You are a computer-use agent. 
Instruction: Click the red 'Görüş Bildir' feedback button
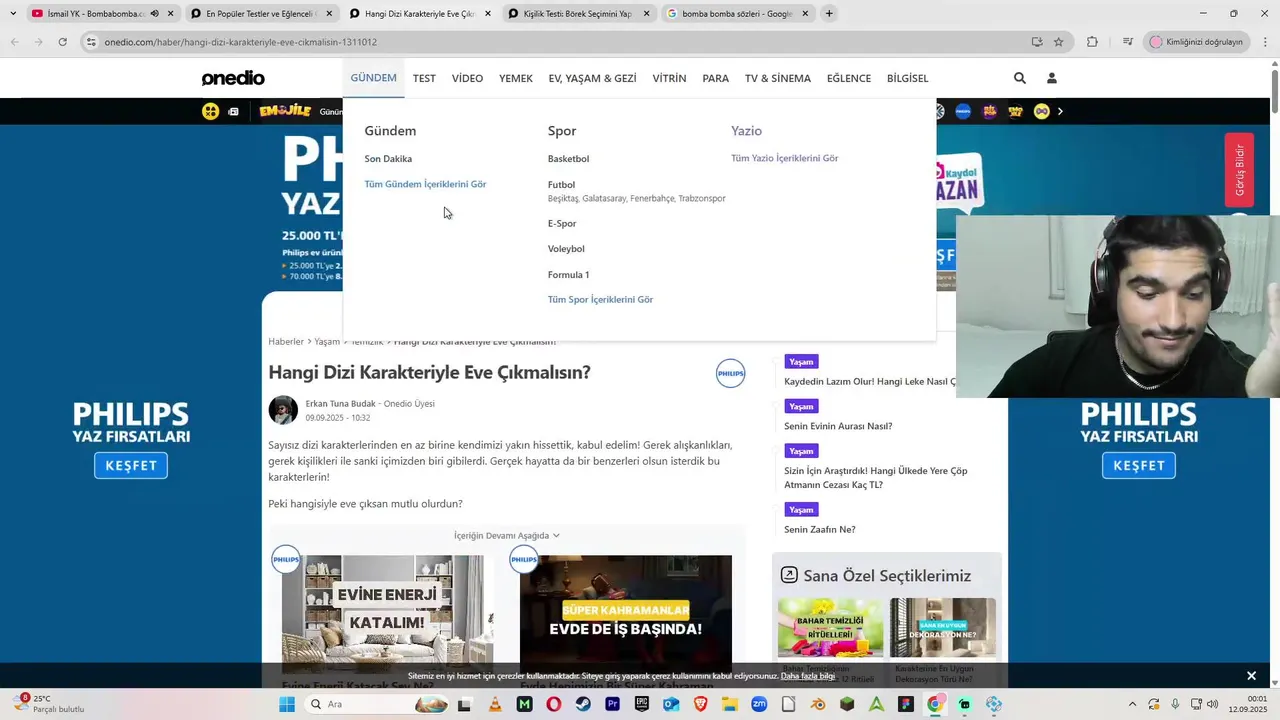pos(1239,170)
